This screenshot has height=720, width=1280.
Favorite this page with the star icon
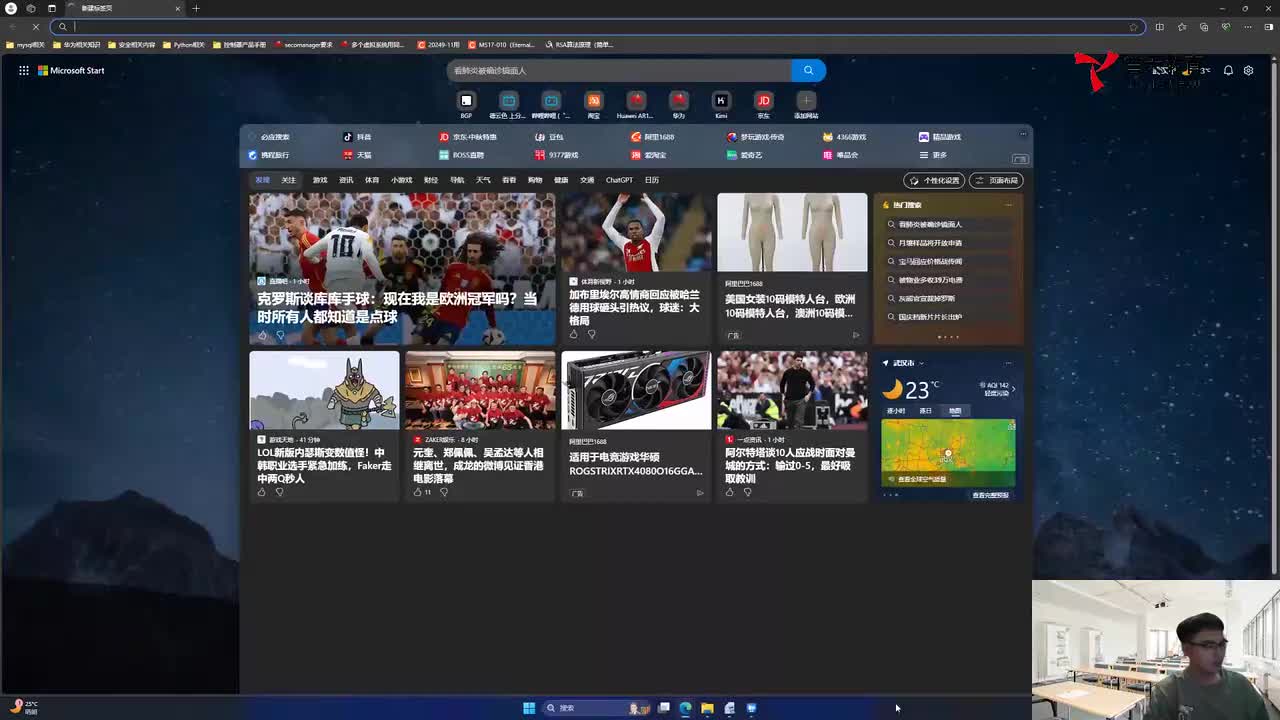pos(1133,27)
